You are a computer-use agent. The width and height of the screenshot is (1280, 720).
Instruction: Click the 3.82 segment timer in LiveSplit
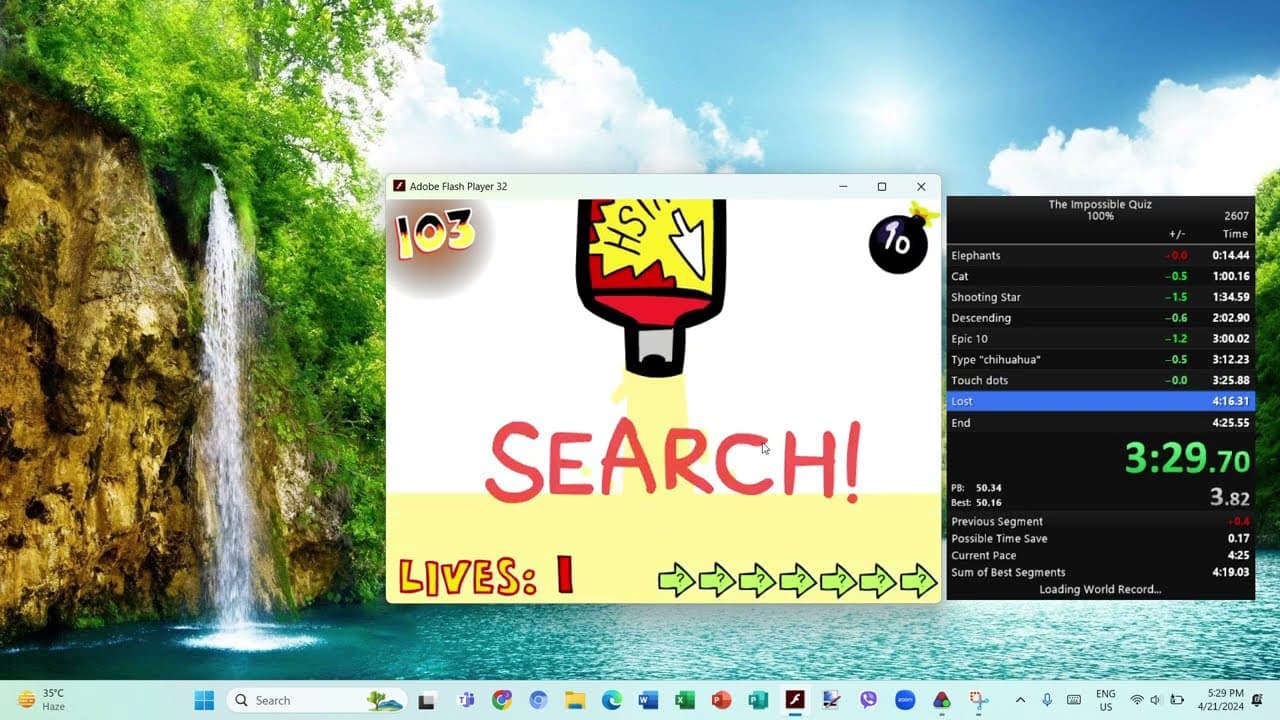click(x=1230, y=497)
